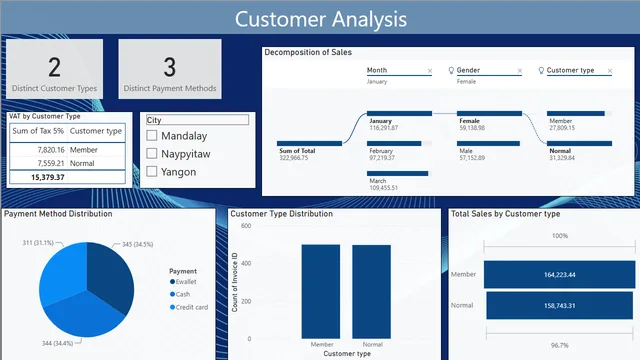
Task: Select the Male node bar
Action: tap(489, 144)
